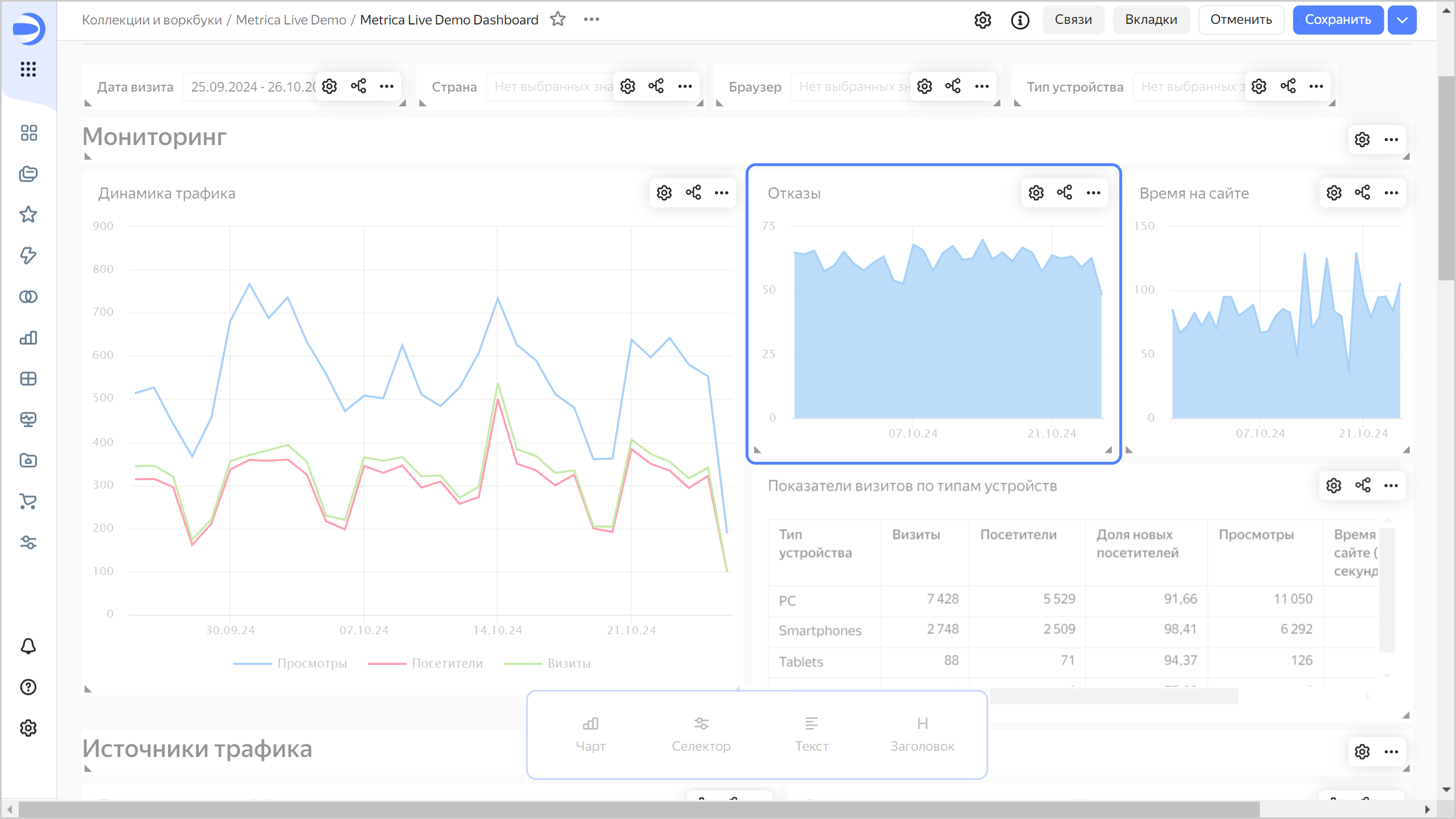Screen dimensions: 1456x819
Task: Click the Отменить button
Action: [1240, 20]
